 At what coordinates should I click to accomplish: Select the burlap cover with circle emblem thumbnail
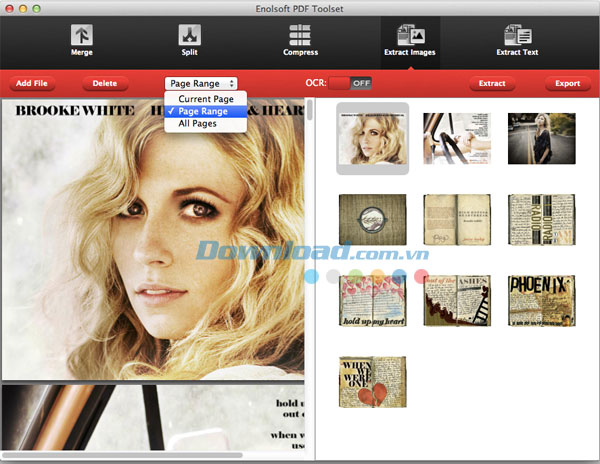coord(372,220)
